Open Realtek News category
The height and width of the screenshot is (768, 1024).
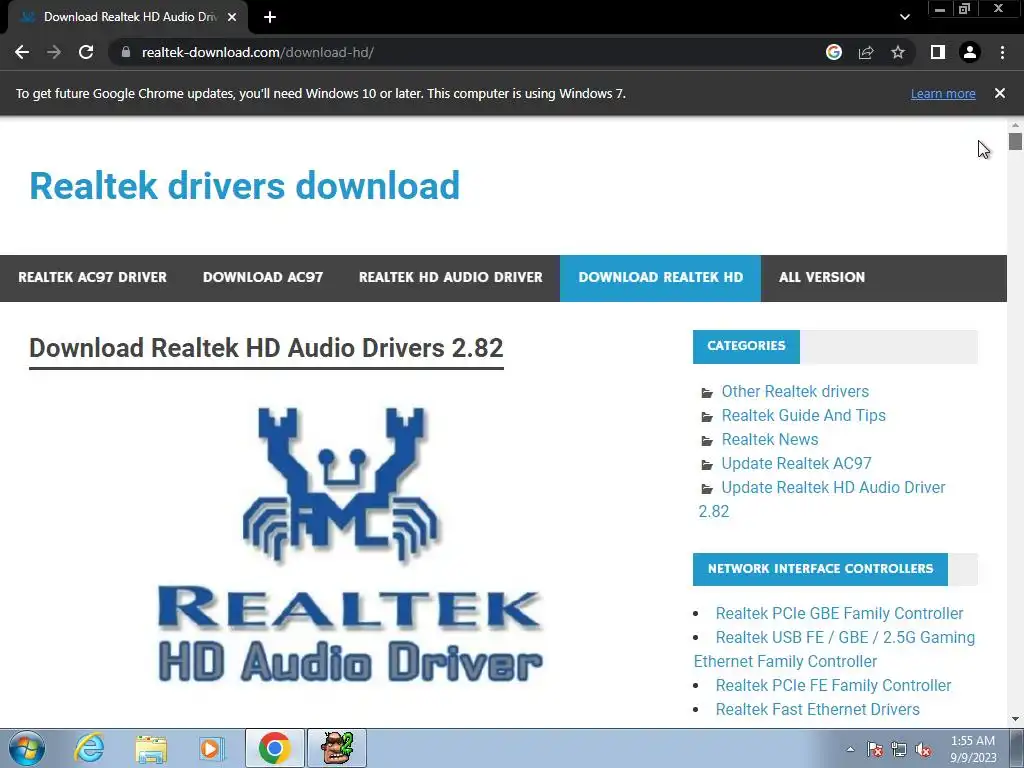(769, 440)
